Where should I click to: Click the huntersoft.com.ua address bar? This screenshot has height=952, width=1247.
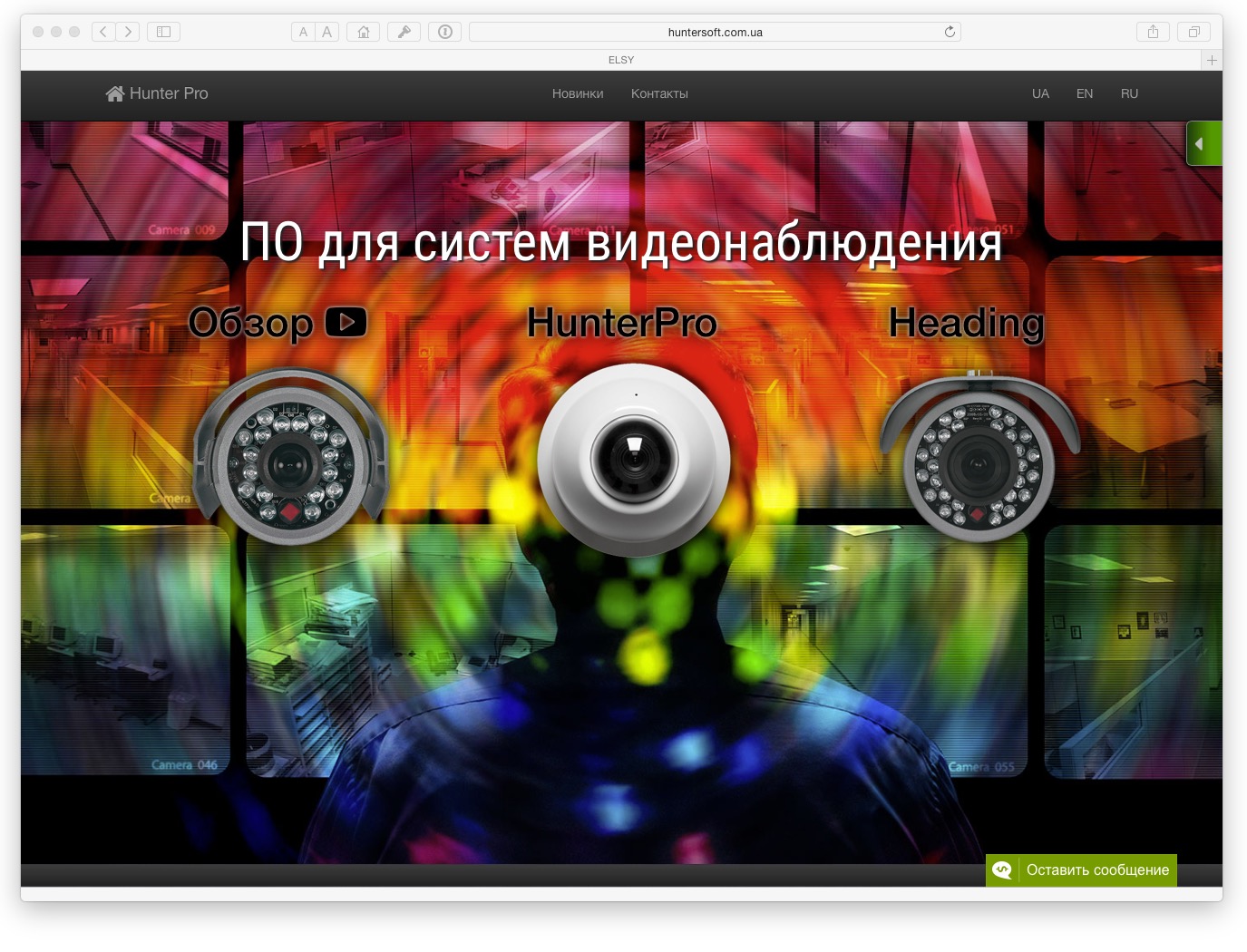pyautogui.click(x=714, y=32)
